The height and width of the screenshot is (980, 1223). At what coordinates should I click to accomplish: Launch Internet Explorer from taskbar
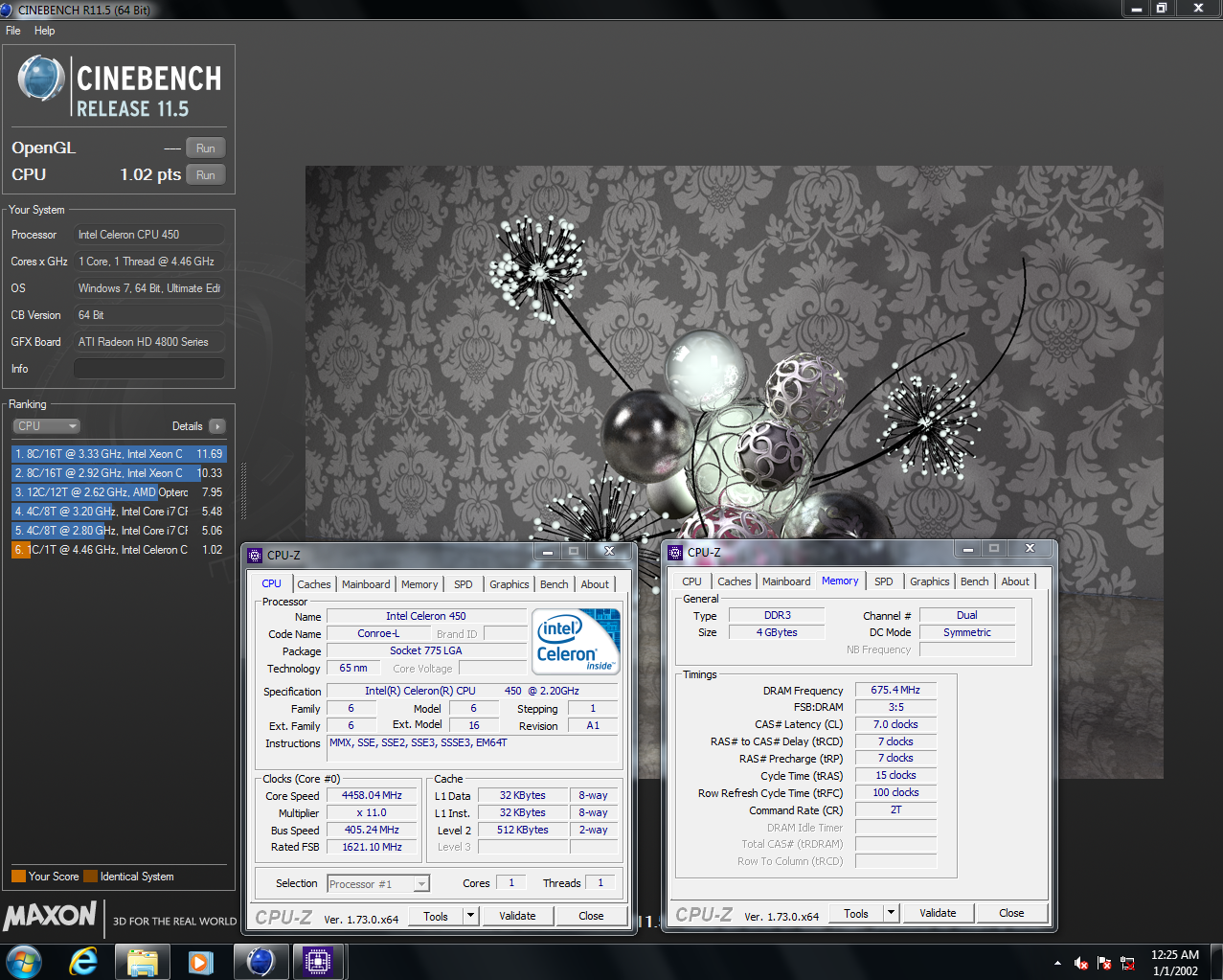84,961
